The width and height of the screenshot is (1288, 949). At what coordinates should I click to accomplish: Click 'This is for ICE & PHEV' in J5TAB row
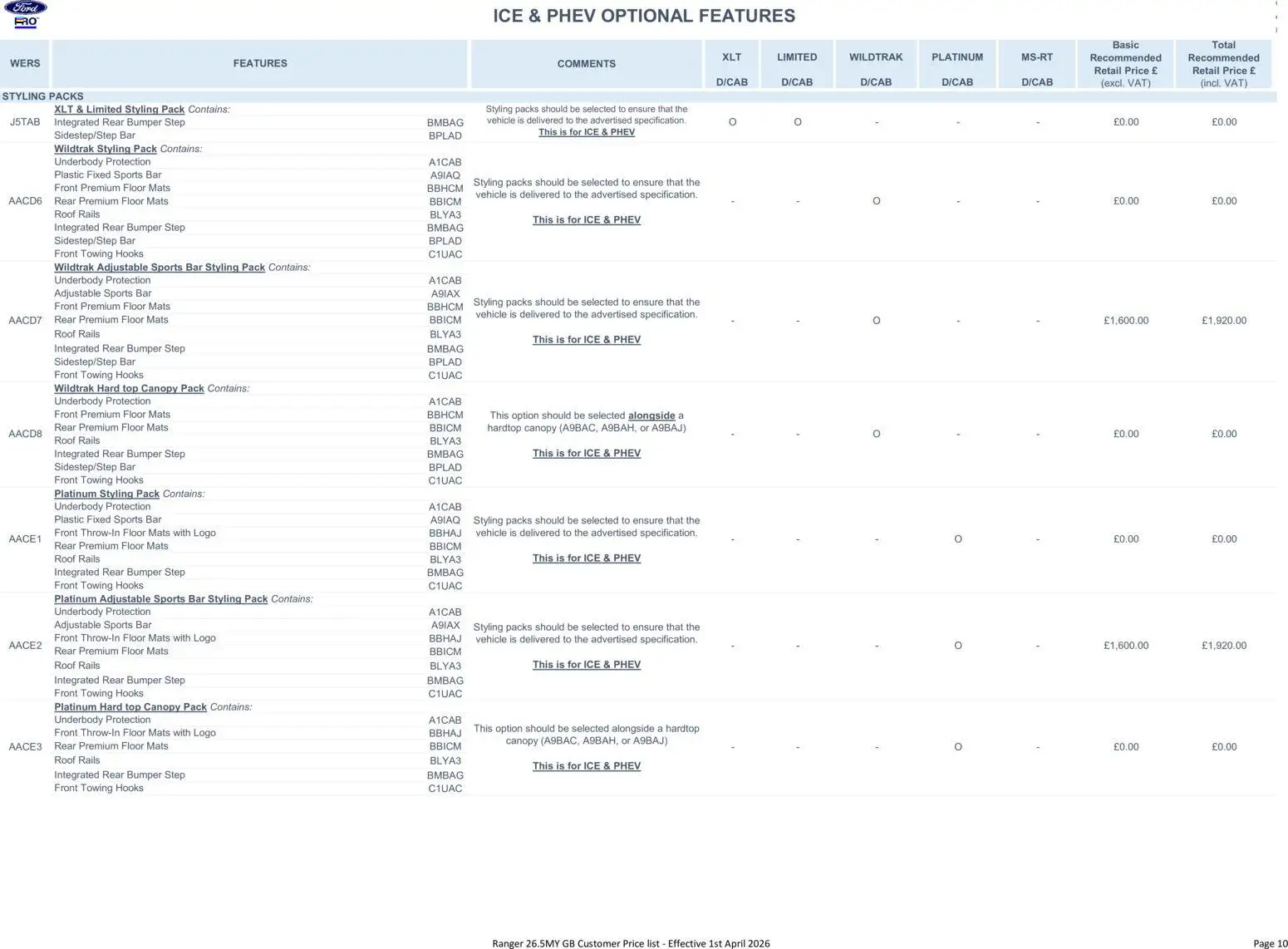coord(587,132)
